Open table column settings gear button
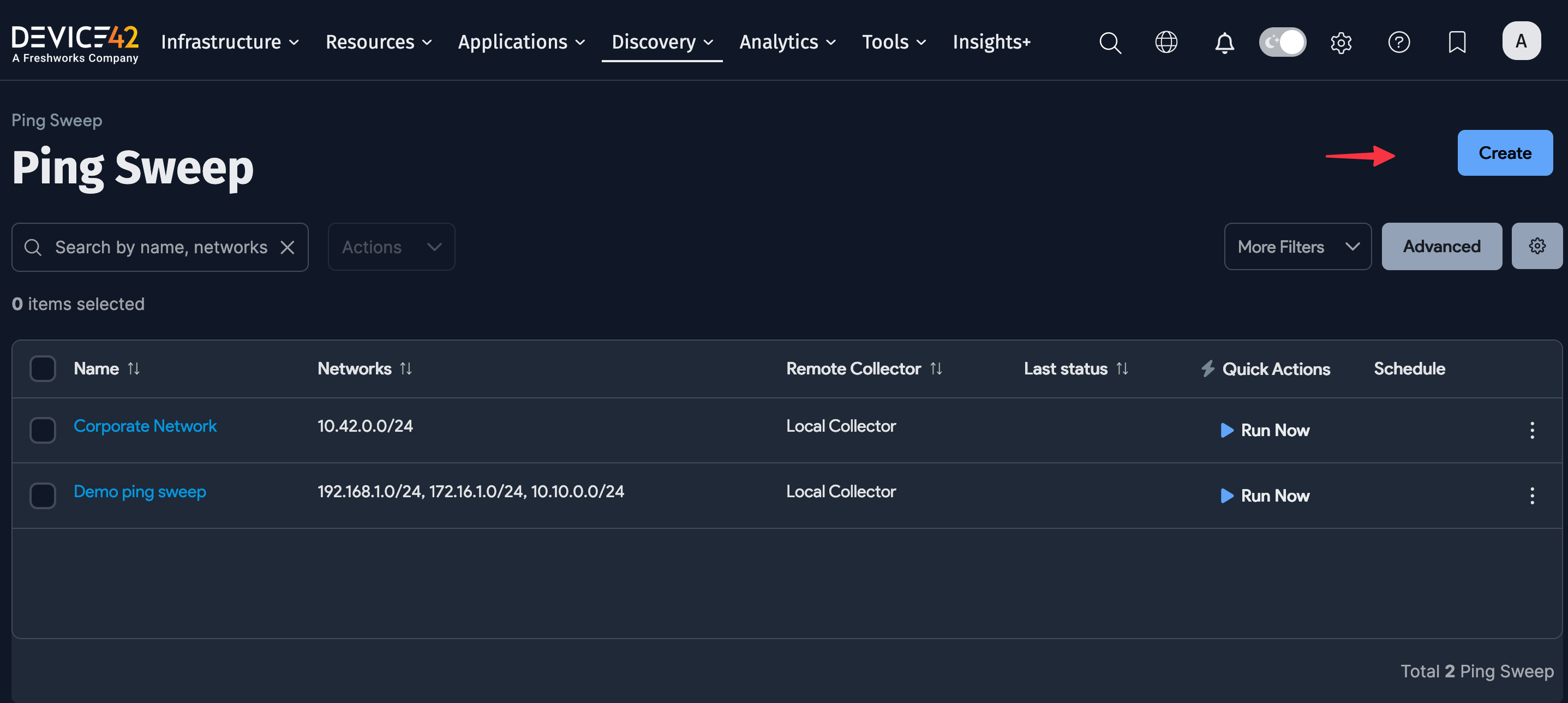 1537,246
